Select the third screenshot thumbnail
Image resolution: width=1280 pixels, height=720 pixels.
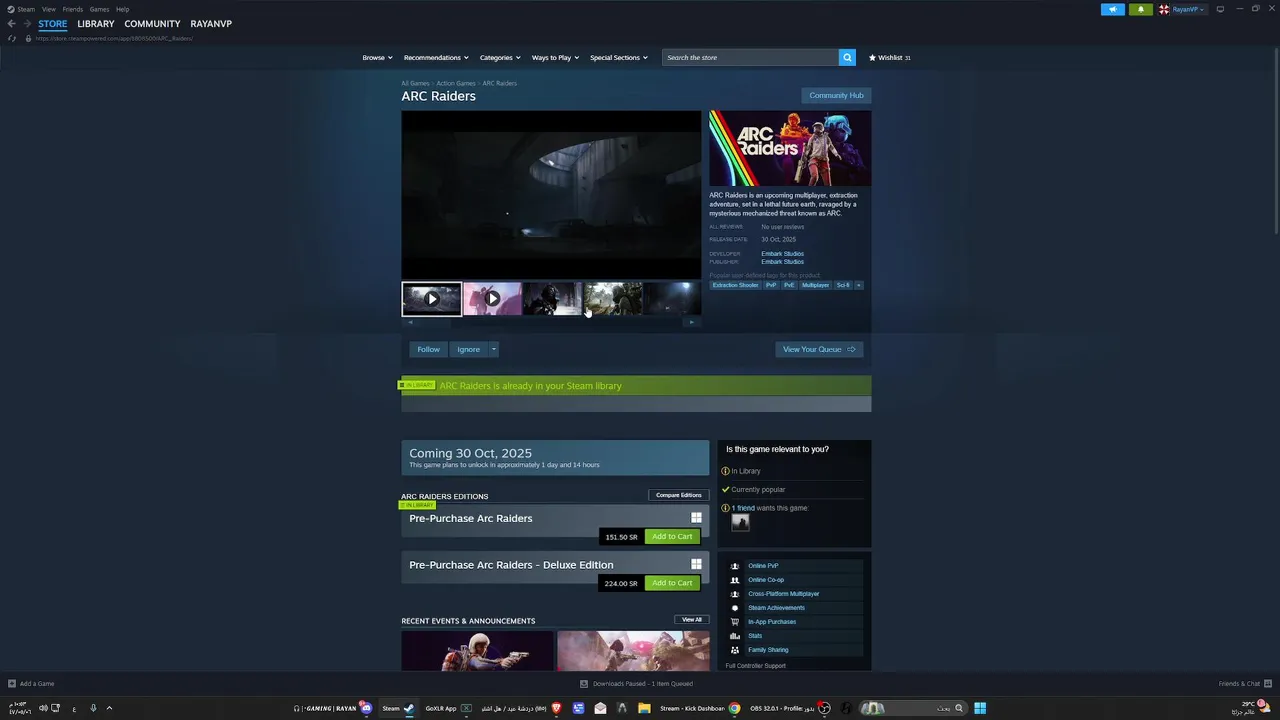pyautogui.click(x=552, y=299)
